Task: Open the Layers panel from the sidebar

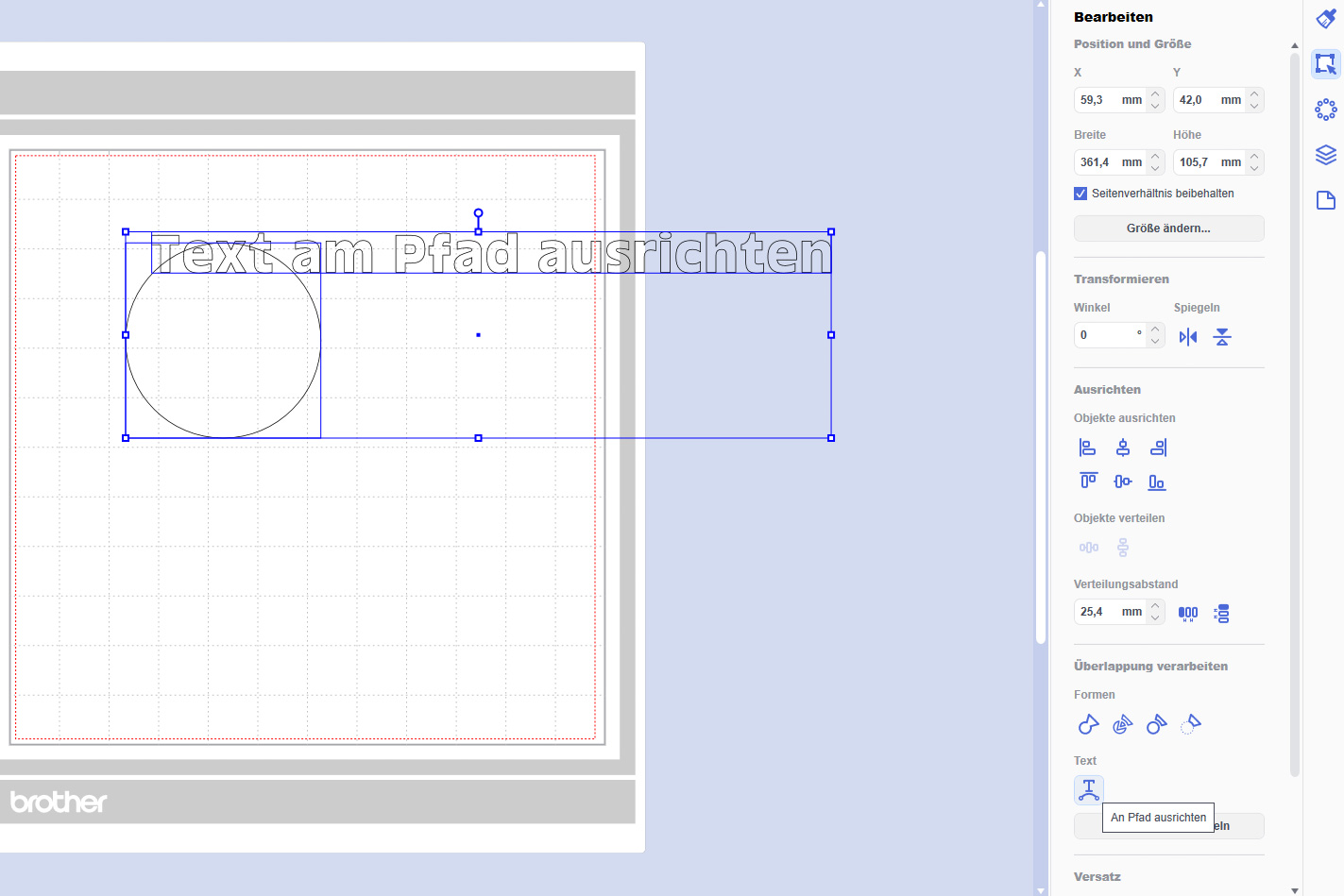Action: coord(1326,155)
